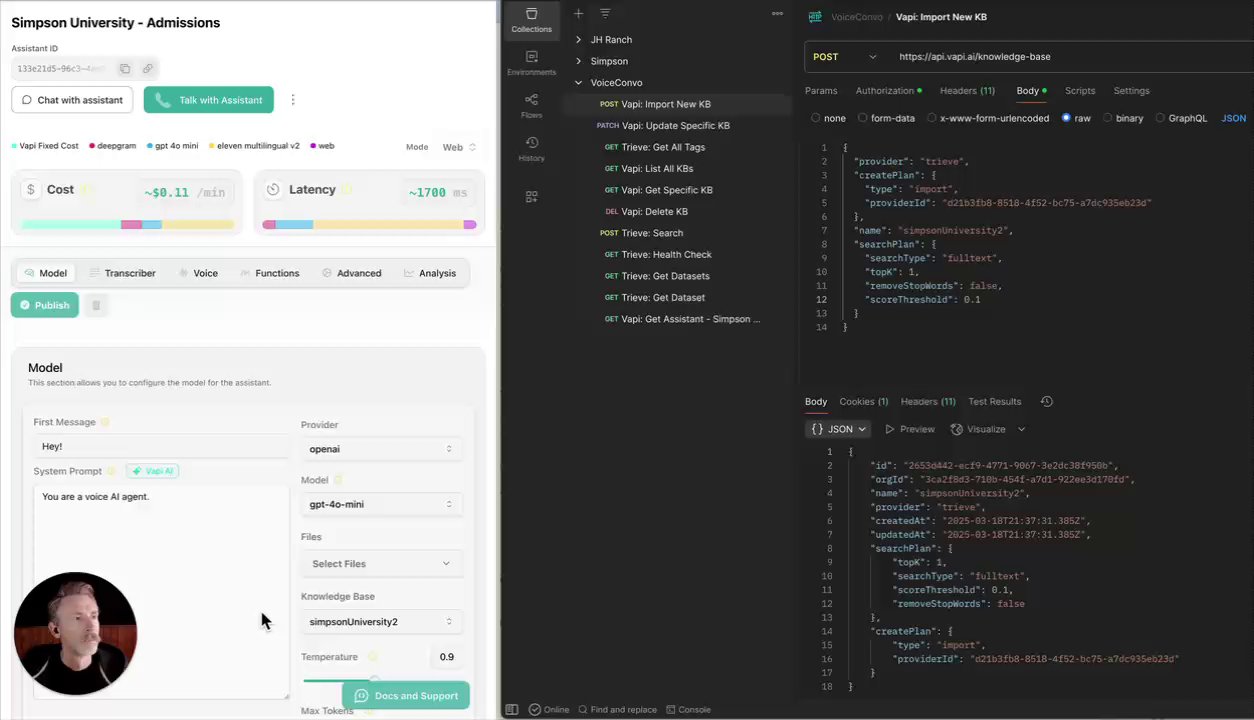This screenshot has width=1254, height=720.
Task: Open the Mode dropdown showing Web
Action: click(x=459, y=147)
